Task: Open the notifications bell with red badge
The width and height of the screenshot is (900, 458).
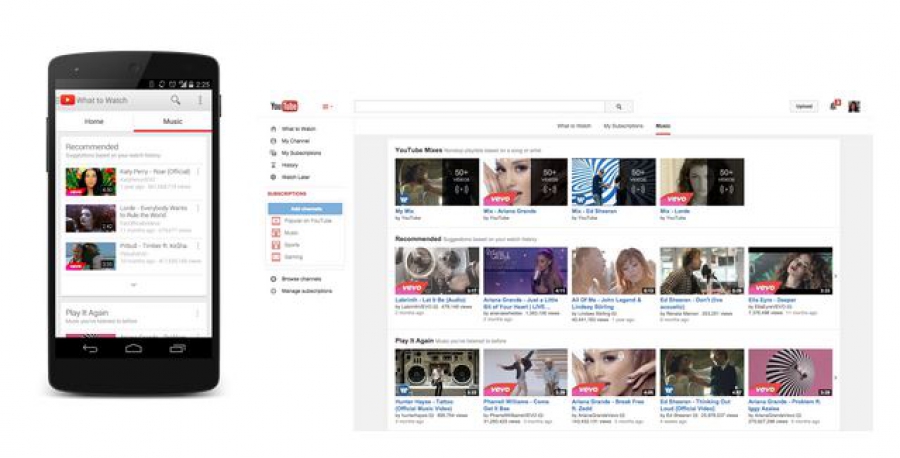Action: (x=835, y=106)
